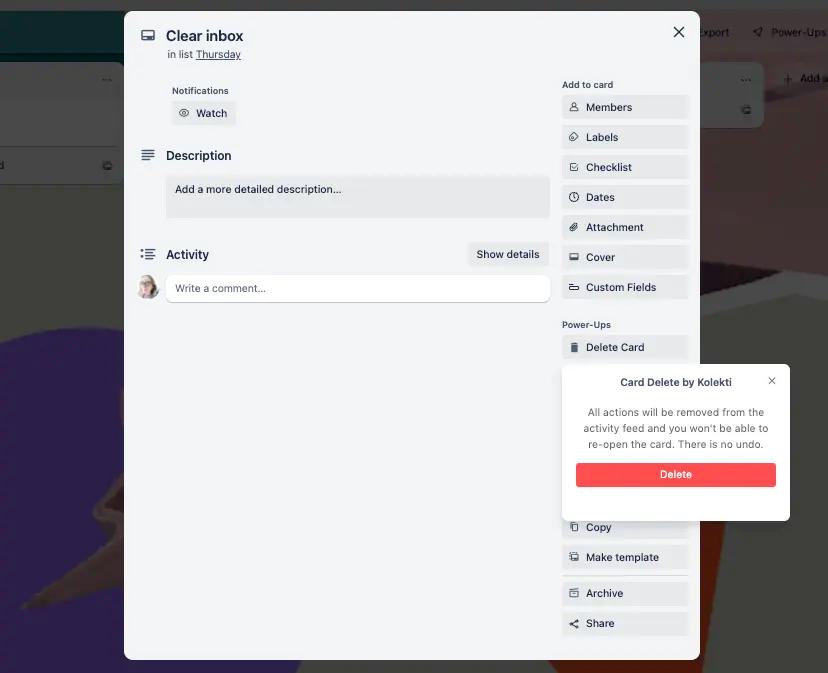Click the card title icon beside Clear inbox
This screenshot has height=673, width=828.
tap(148, 35)
